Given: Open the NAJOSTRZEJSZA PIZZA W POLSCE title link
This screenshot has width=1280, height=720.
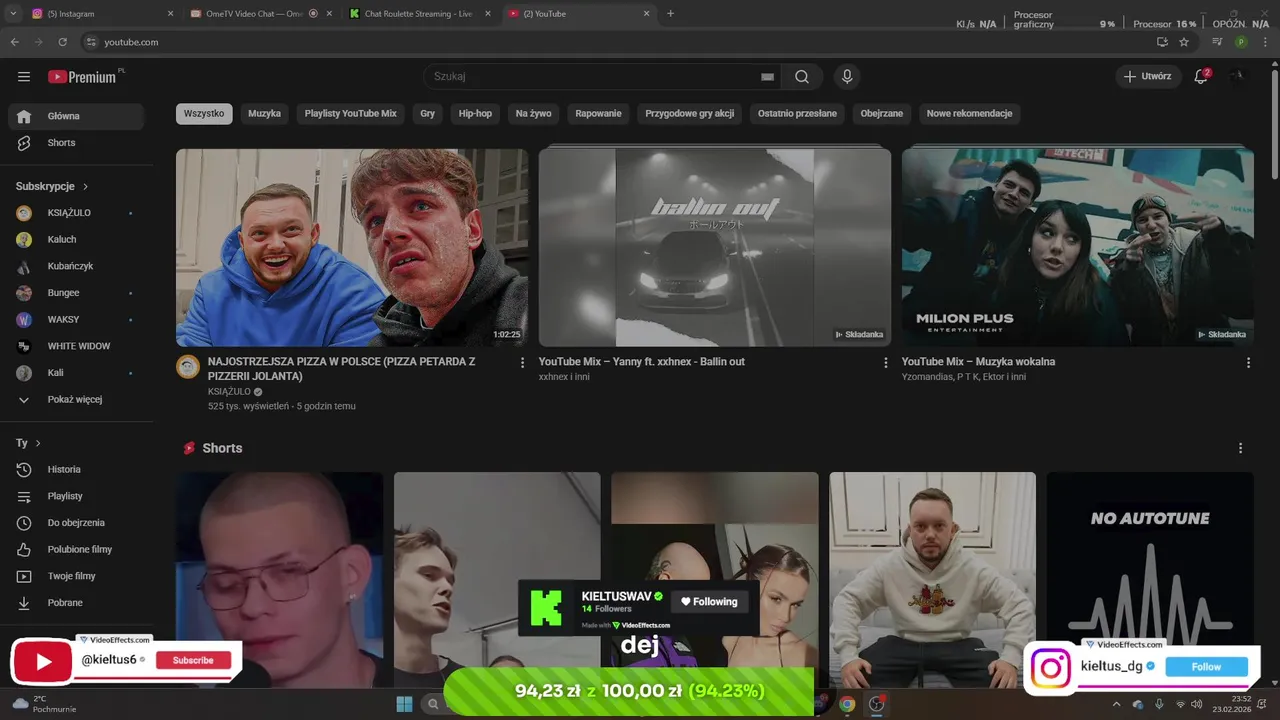Looking at the screenshot, I should (341, 369).
